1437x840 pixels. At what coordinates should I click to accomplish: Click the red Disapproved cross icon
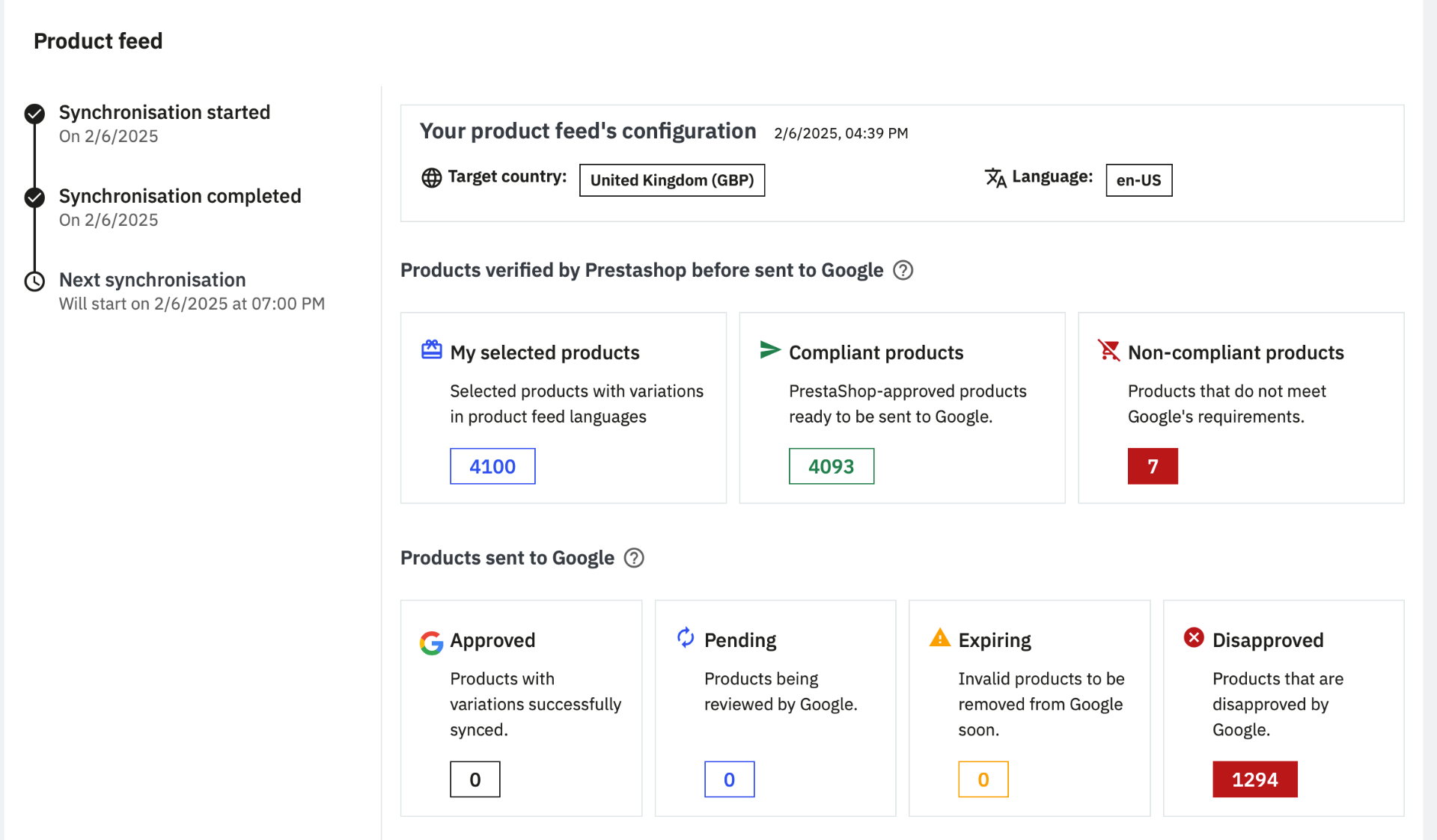coord(1194,637)
